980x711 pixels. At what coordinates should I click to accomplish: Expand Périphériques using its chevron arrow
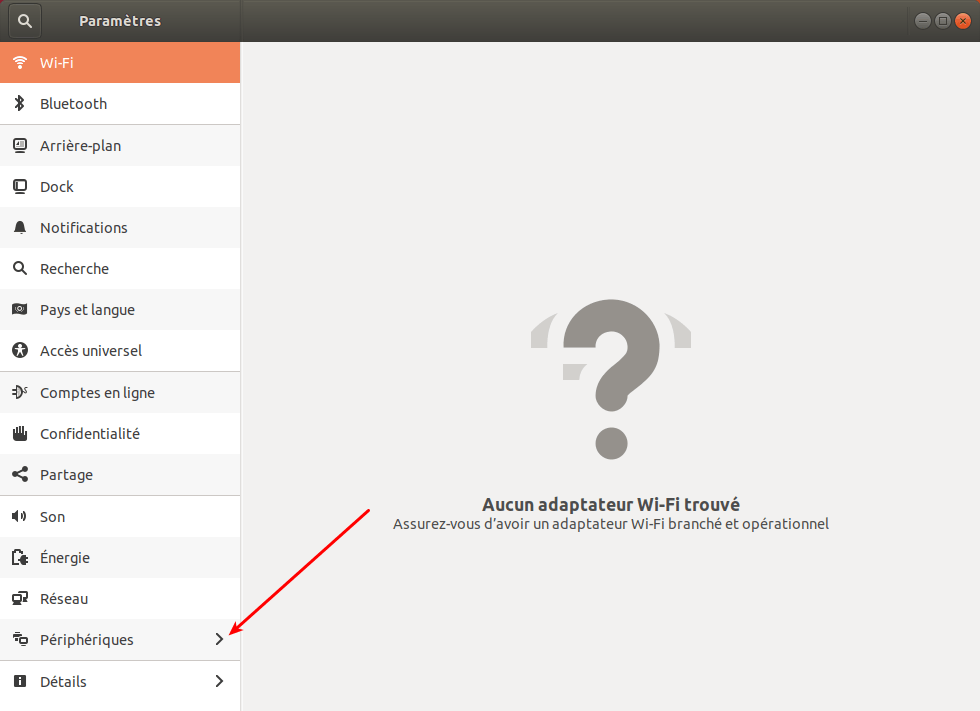(220, 640)
